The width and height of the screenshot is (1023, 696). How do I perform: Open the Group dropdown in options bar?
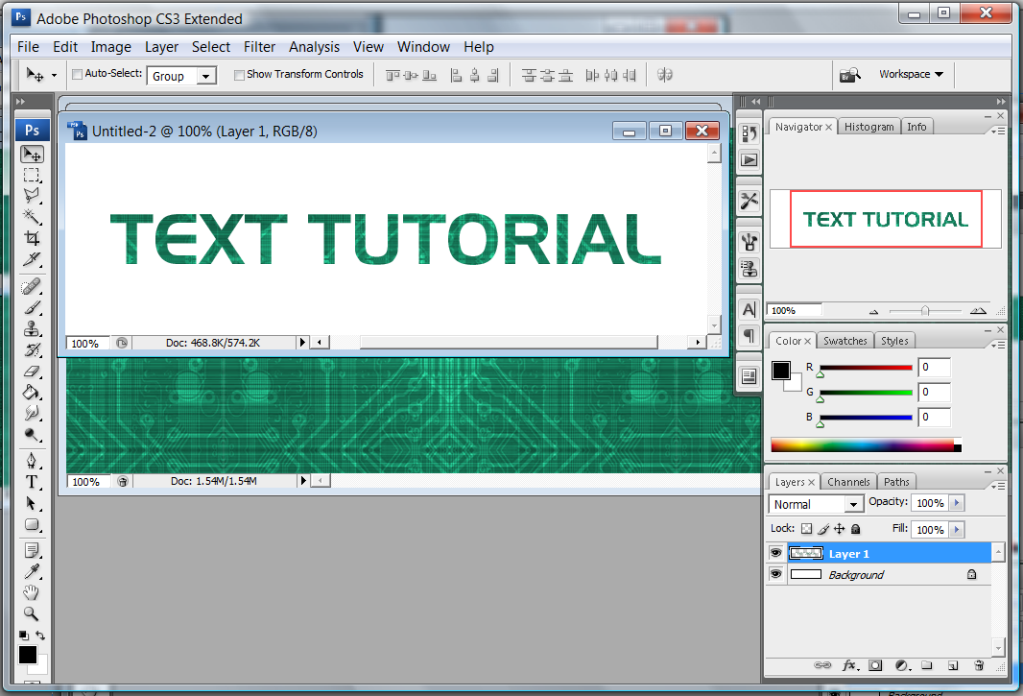click(x=182, y=76)
